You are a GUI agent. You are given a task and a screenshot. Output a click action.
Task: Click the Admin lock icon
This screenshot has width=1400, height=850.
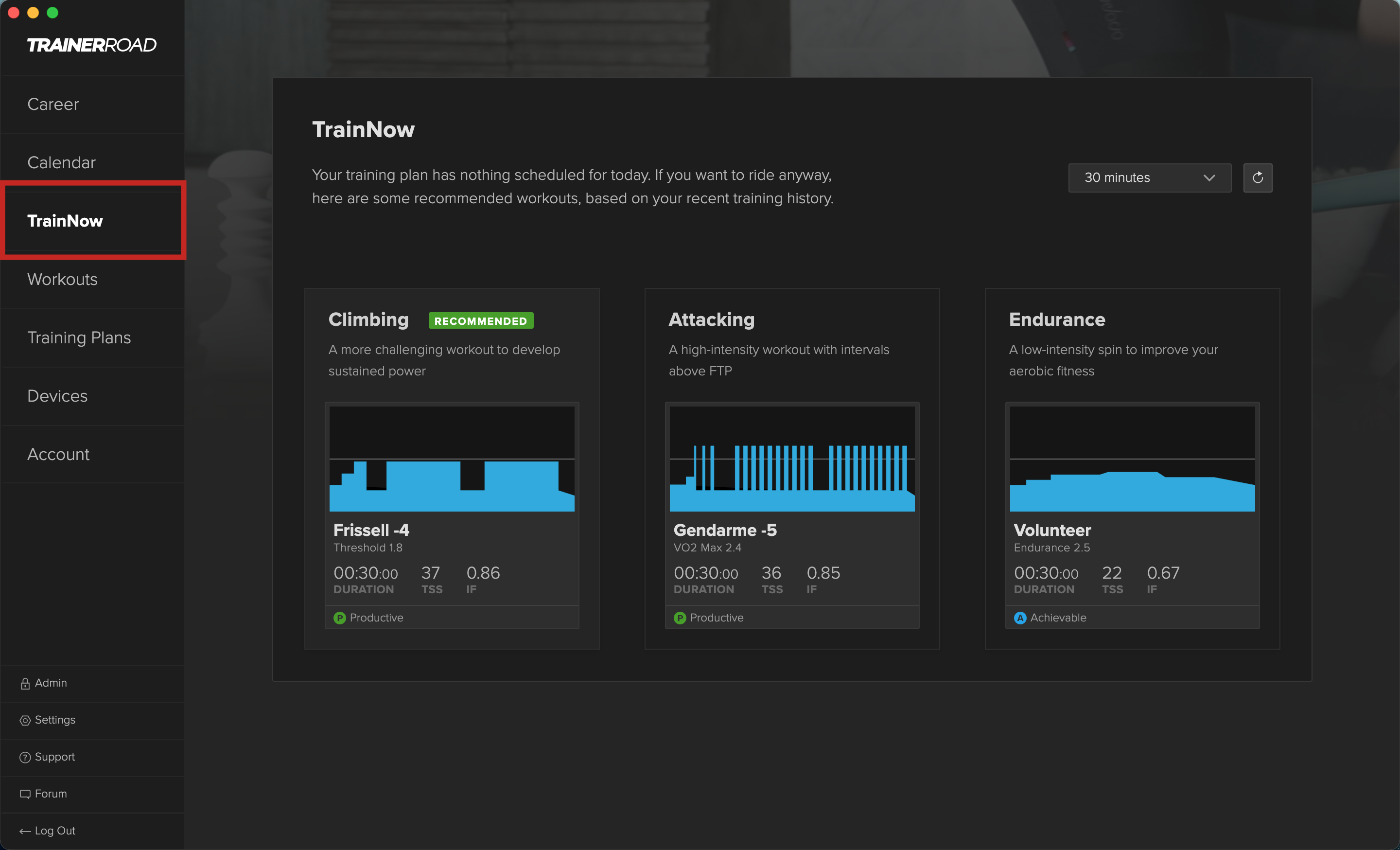pyautogui.click(x=25, y=683)
